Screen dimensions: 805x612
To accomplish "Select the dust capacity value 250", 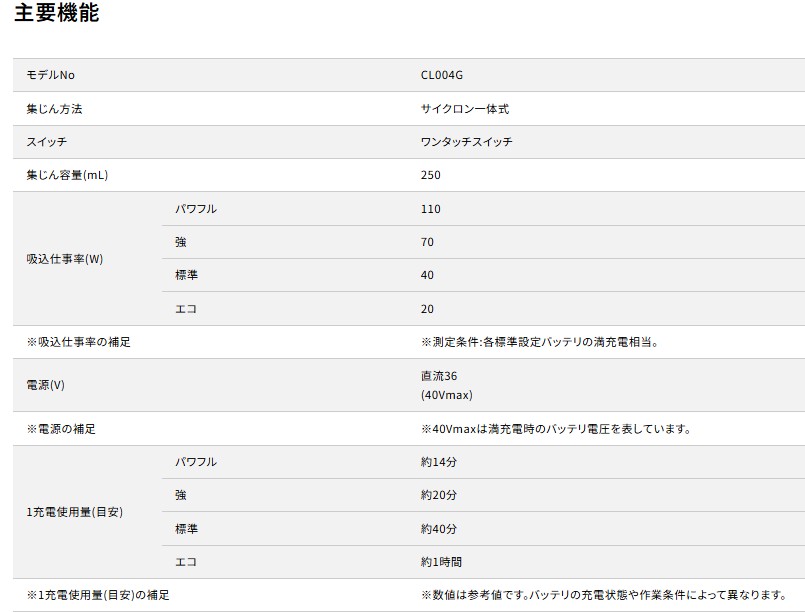I will [x=431, y=175].
